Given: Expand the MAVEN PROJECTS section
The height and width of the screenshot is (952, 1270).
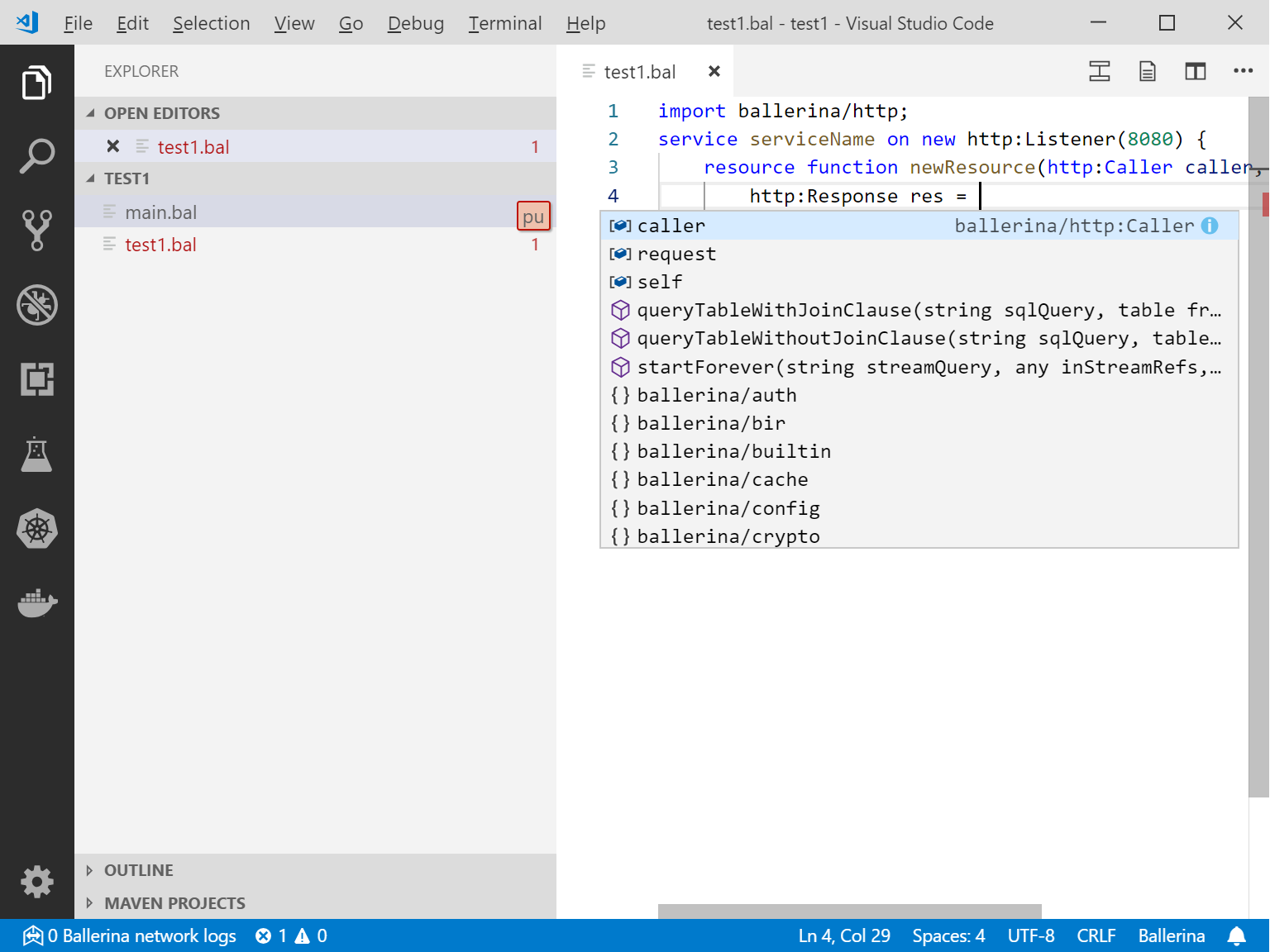Looking at the screenshot, I should pos(315,903).
